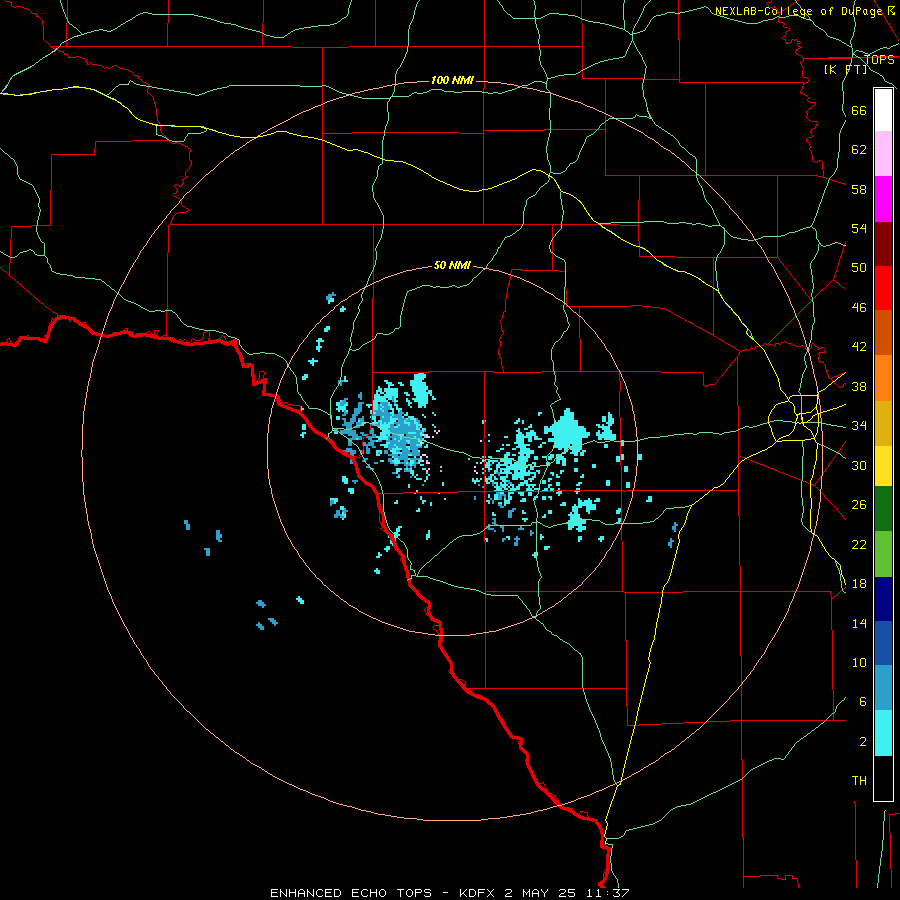The image size is (900, 900).
Task: Click the KDFX station identifier
Action: 478,893
